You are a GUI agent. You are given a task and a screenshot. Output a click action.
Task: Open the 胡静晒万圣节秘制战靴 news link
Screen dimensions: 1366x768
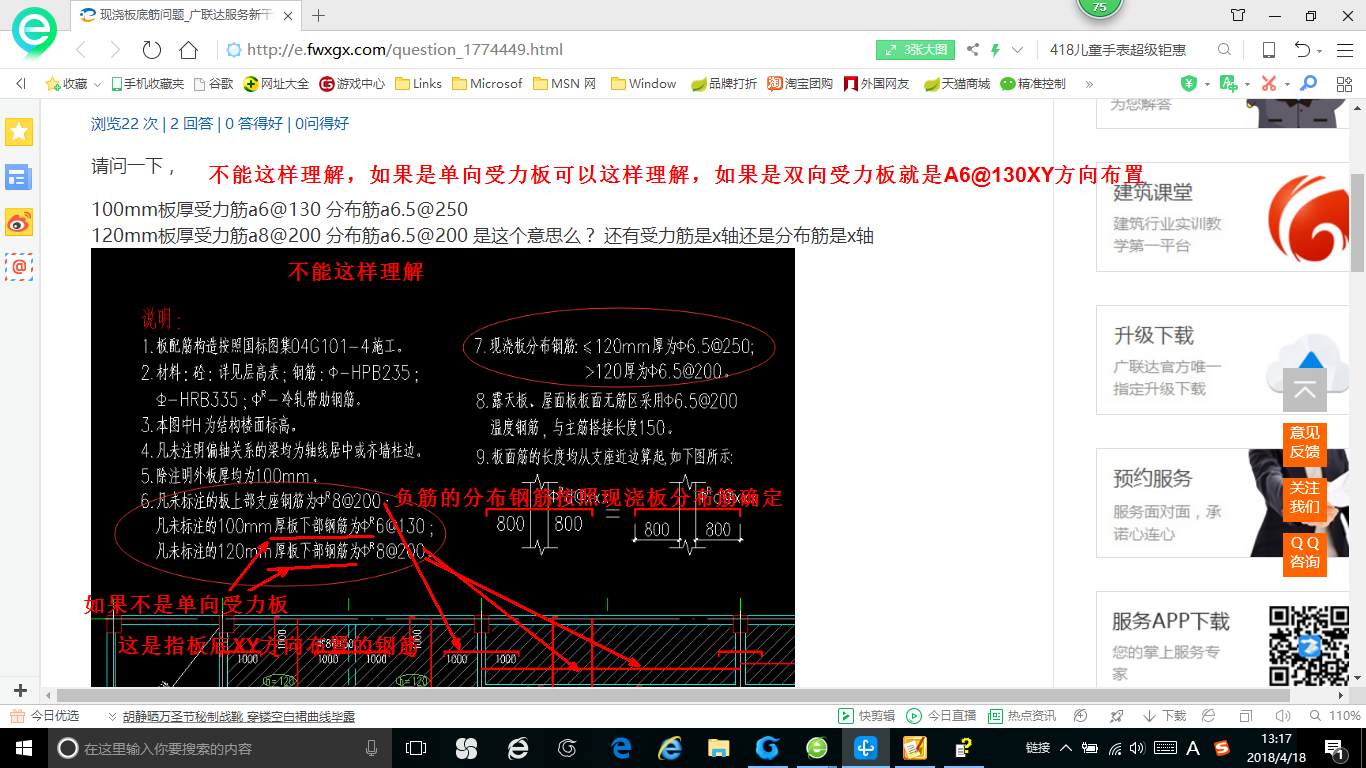click(239, 716)
